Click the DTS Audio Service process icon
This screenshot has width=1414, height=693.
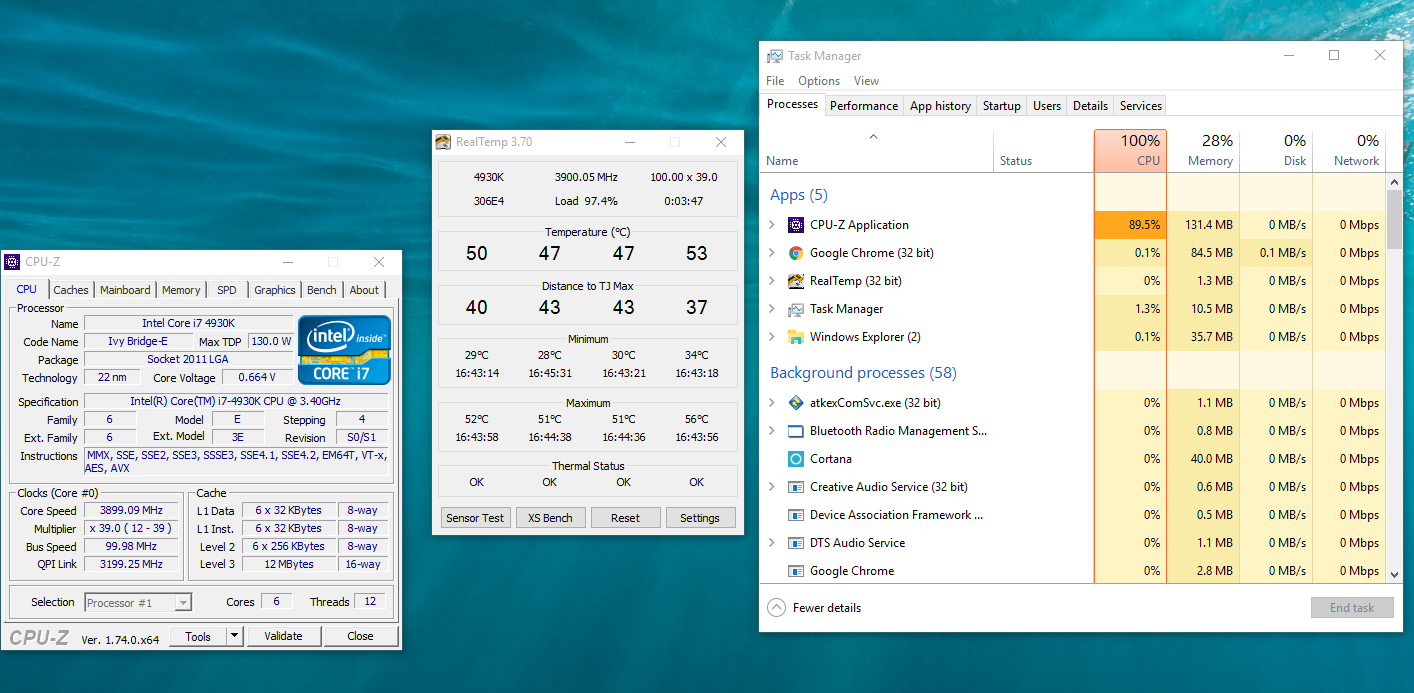pos(796,543)
